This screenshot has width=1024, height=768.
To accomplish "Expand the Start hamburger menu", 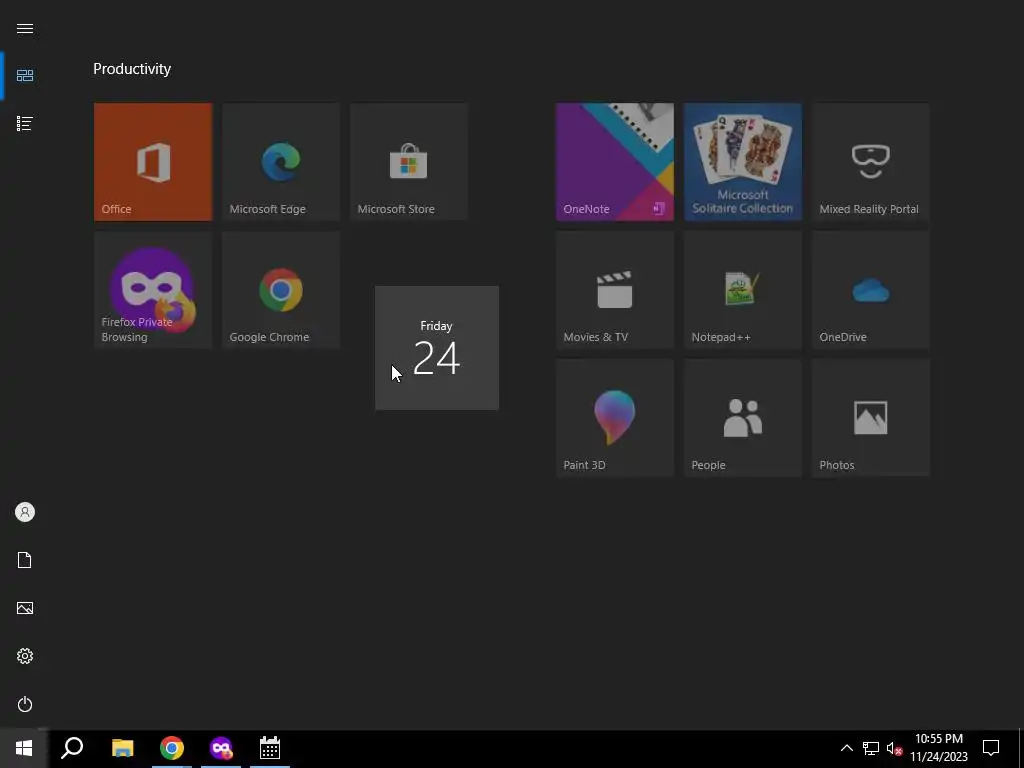I will pyautogui.click(x=25, y=28).
